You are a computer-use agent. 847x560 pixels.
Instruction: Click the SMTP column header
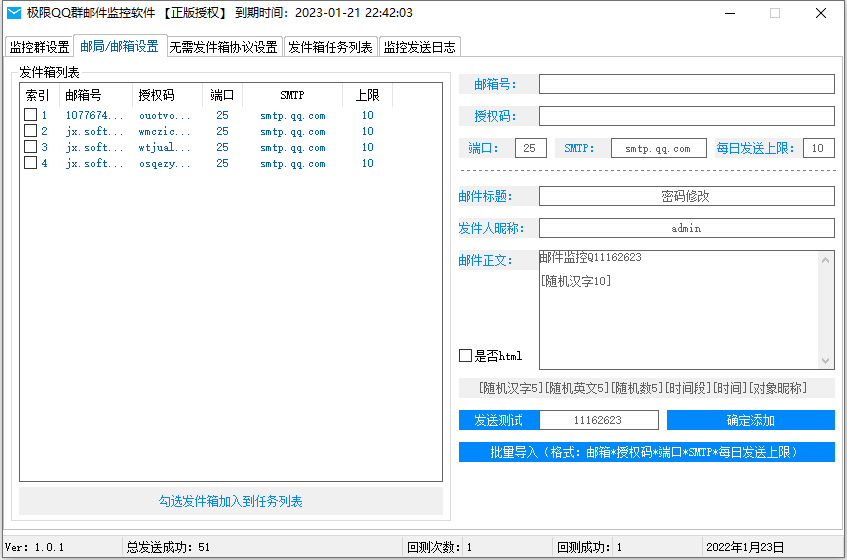(293, 95)
